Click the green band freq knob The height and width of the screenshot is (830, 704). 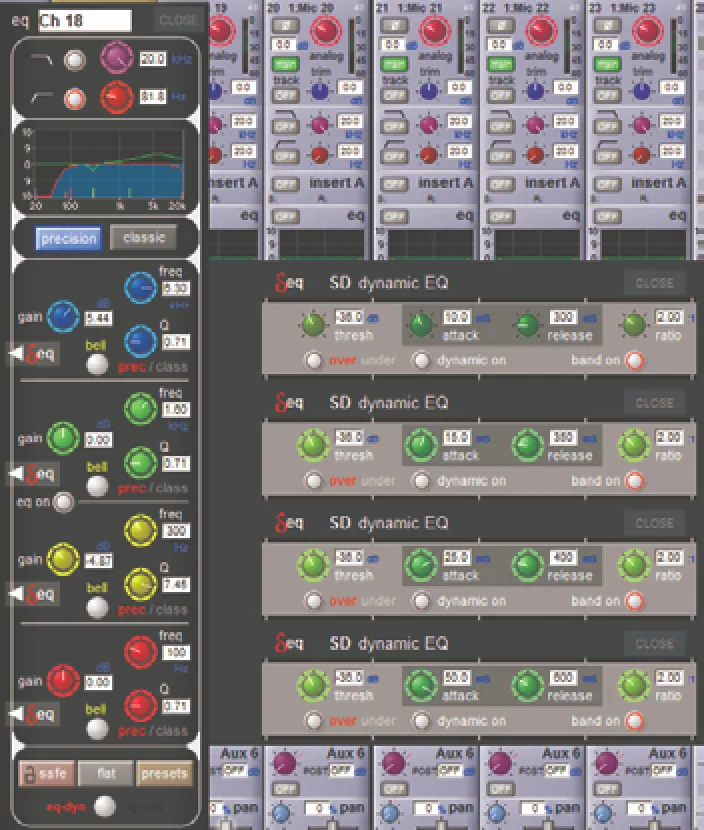pyautogui.click(x=140, y=409)
